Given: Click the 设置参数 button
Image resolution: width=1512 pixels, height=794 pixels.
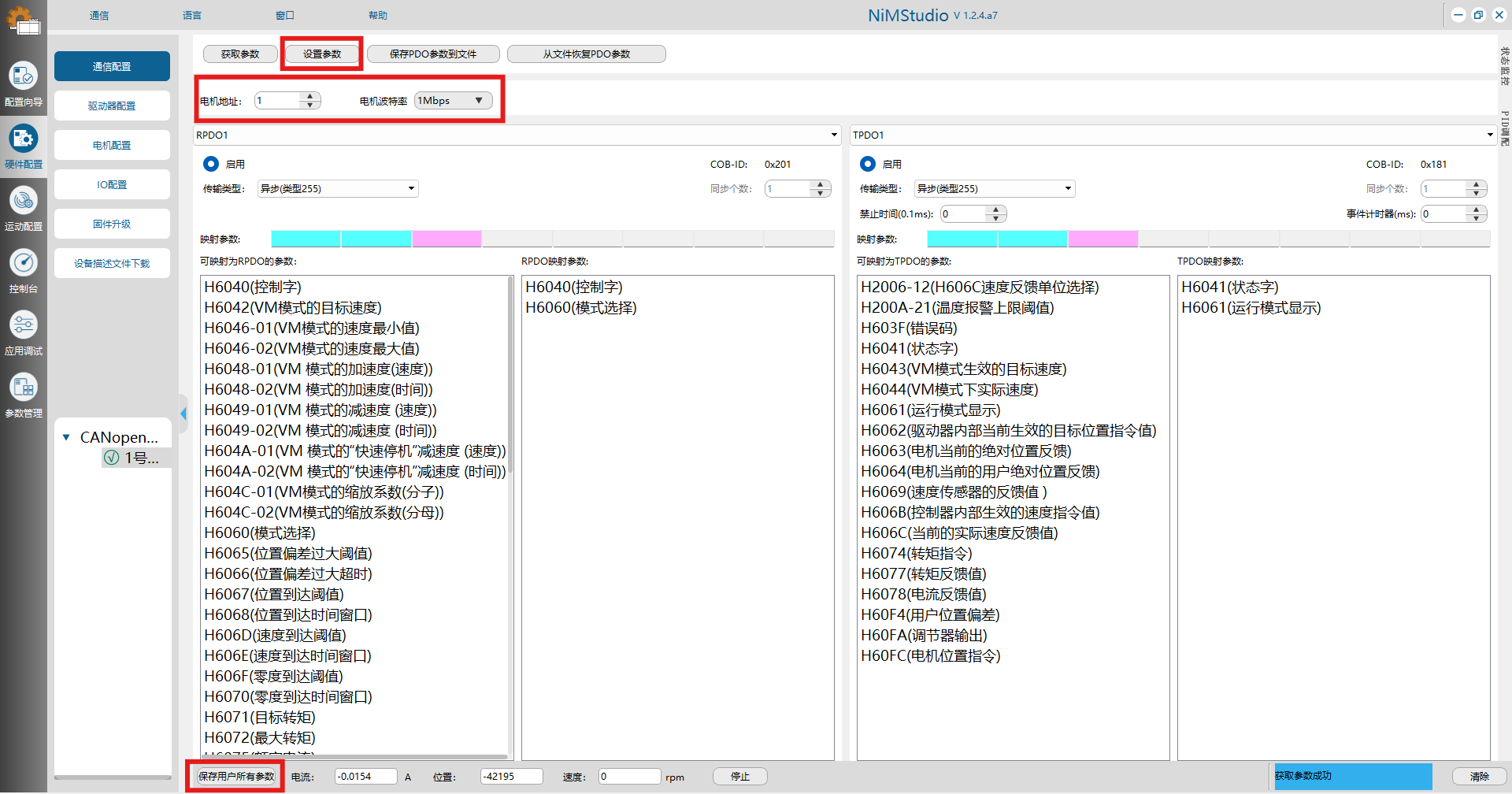Looking at the screenshot, I should point(322,54).
